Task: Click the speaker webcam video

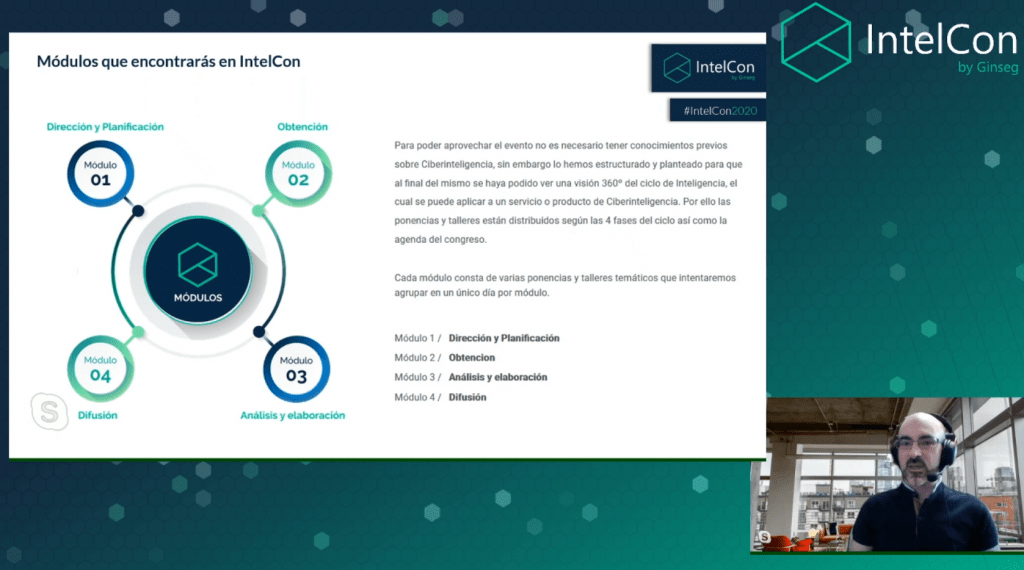Action: coord(887,475)
